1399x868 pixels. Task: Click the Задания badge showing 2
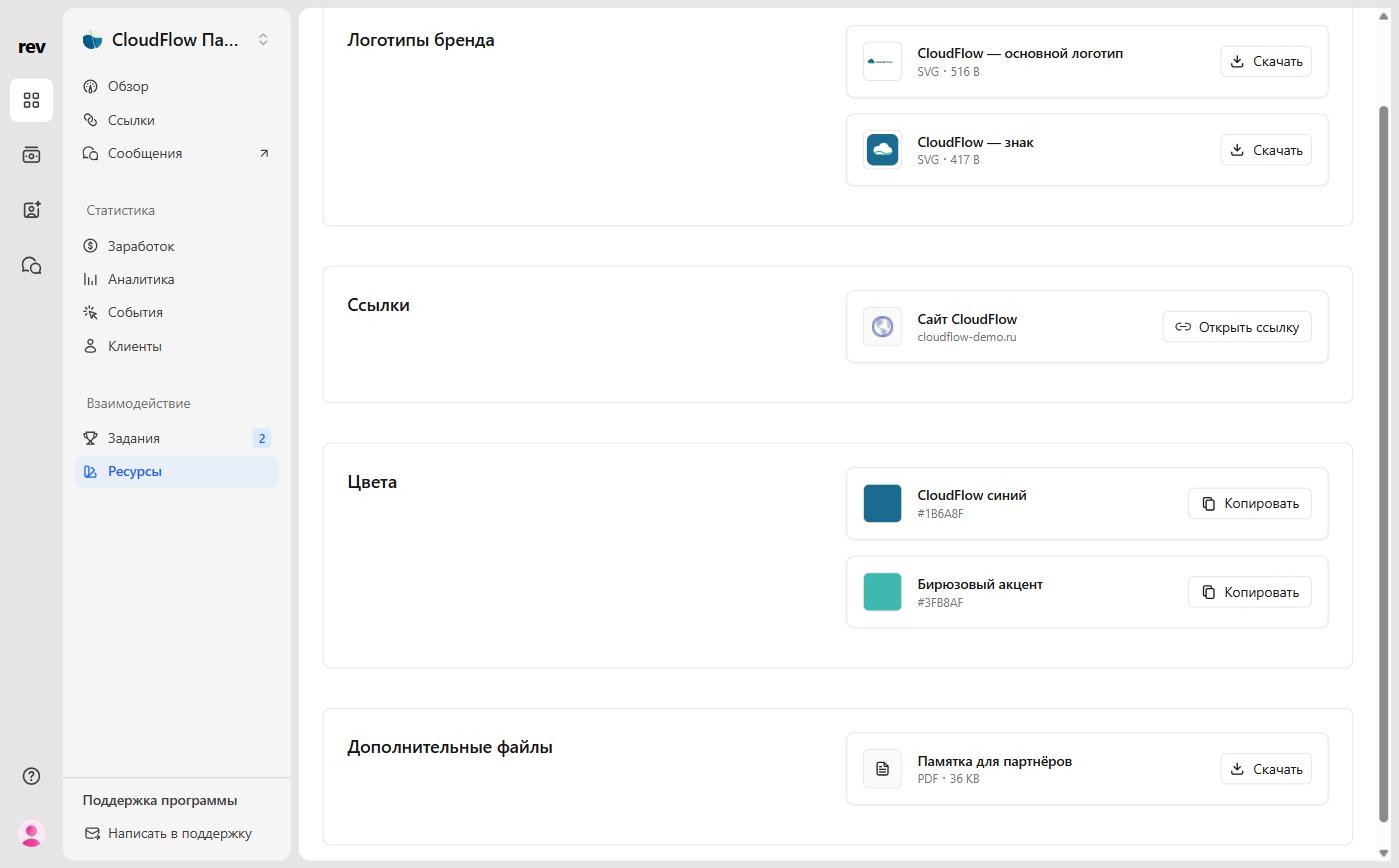coord(262,438)
